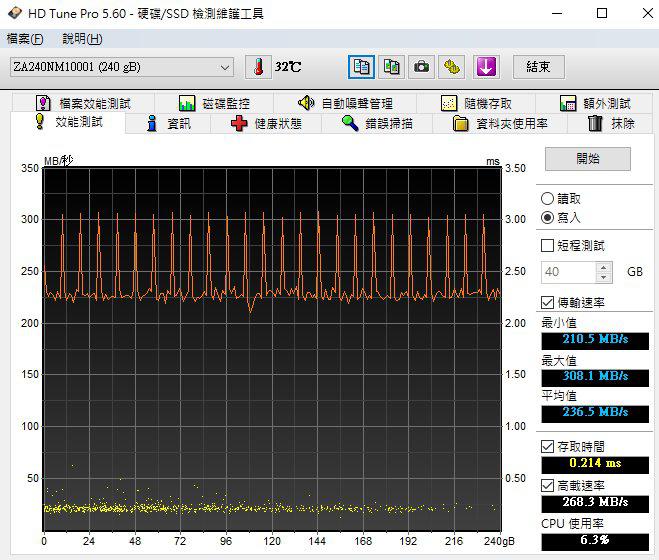This screenshot has height=560, width=659.
Task: Open the 檔案 menu
Action: pyautogui.click(x=25, y=39)
